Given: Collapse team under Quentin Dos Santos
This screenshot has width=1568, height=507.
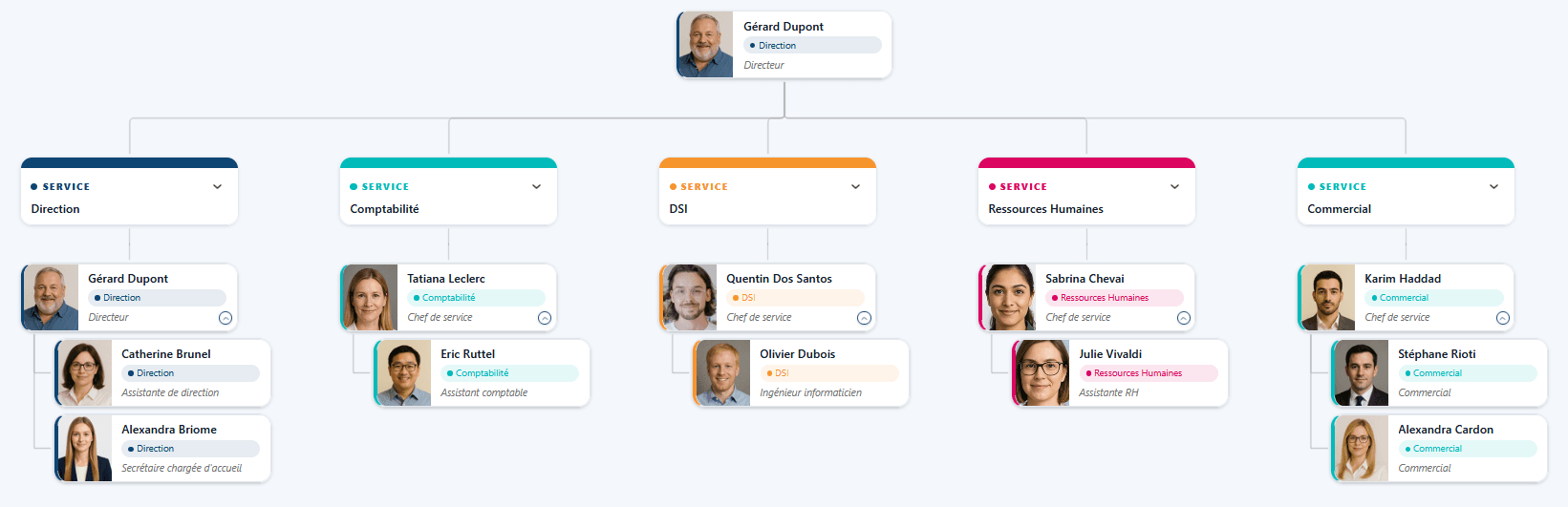Looking at the screenshot, I should (864, 318).
